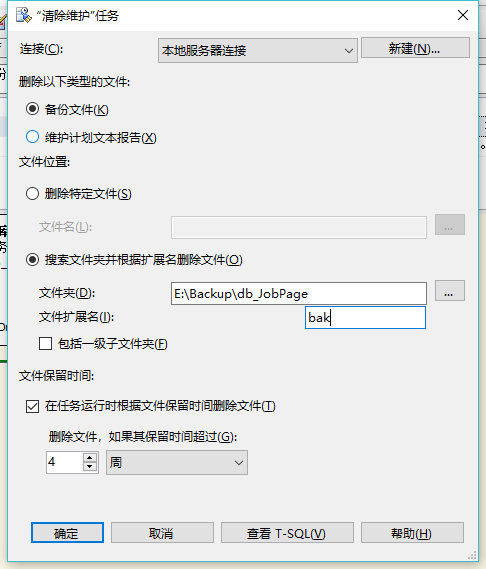Screen dimensions: 486x569
Task: Open 帮助(H) help button
Action: click(412, 533)
